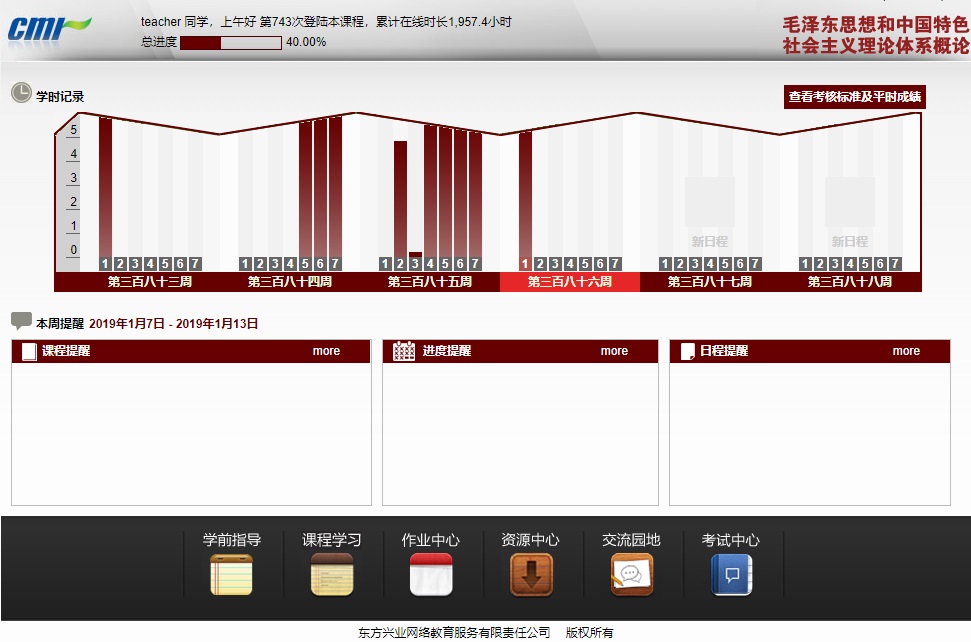This screenshot has width=971, height=642.
Task: Click the 进度提醒 calendar grid icon
Action: (x=404, y=351)
